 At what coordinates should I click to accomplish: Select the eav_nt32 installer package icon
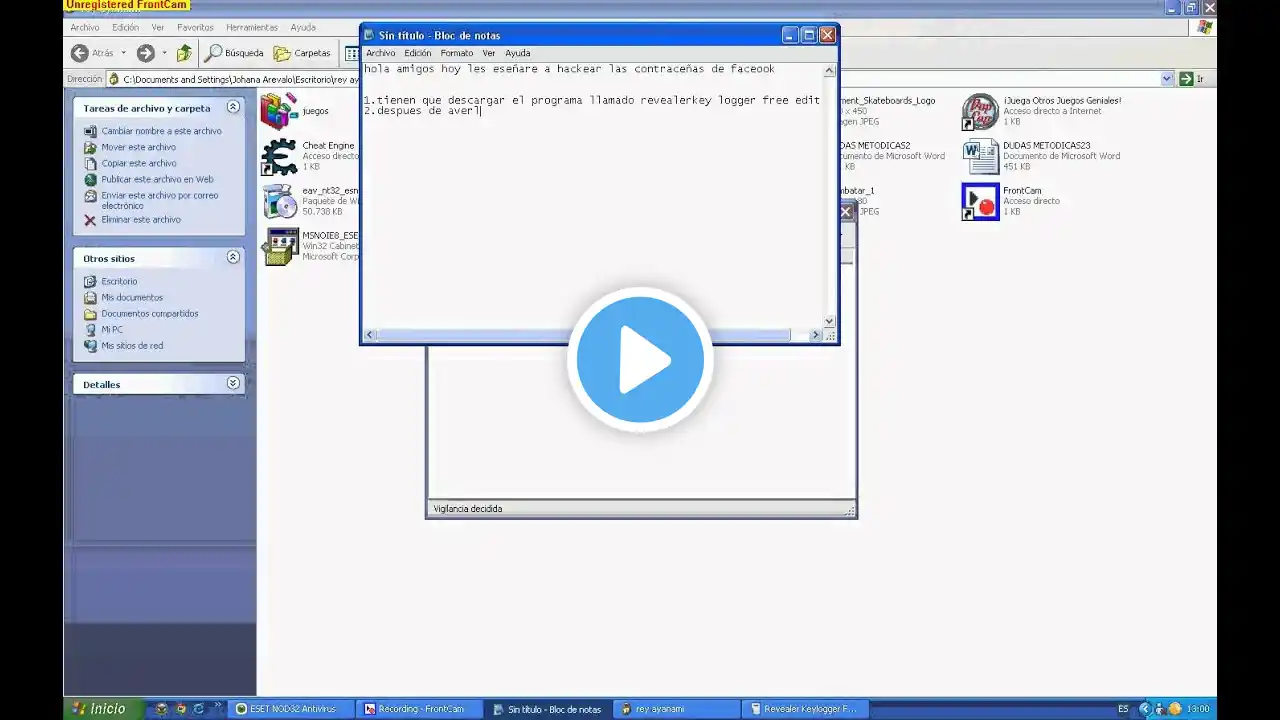[x=279, y=201]
